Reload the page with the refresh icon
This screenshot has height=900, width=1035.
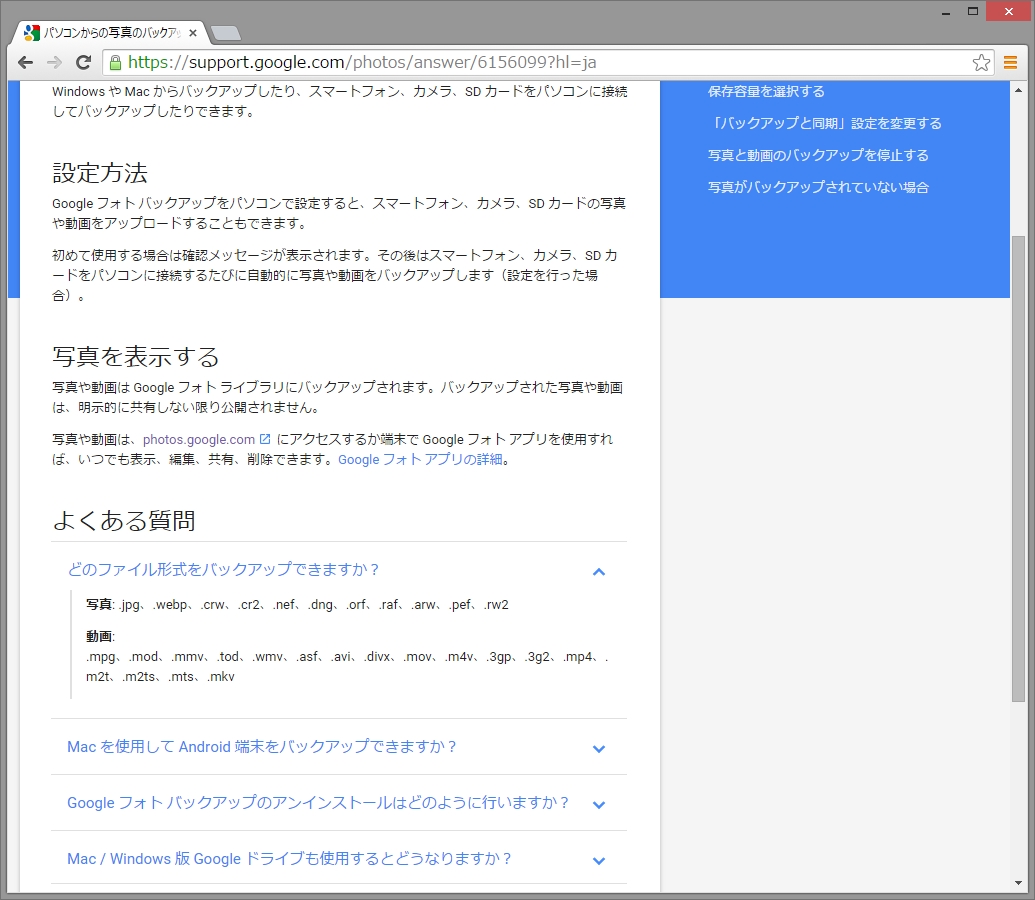tap(83, 63)
